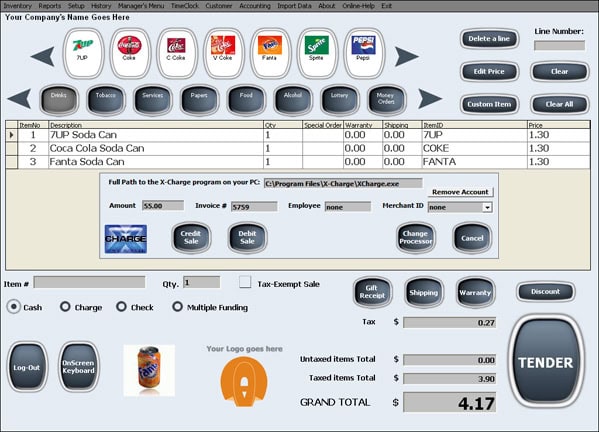Viewport: 599px width, 432px height.
Task: Open the Inventory menu
Action: (17, 6)
